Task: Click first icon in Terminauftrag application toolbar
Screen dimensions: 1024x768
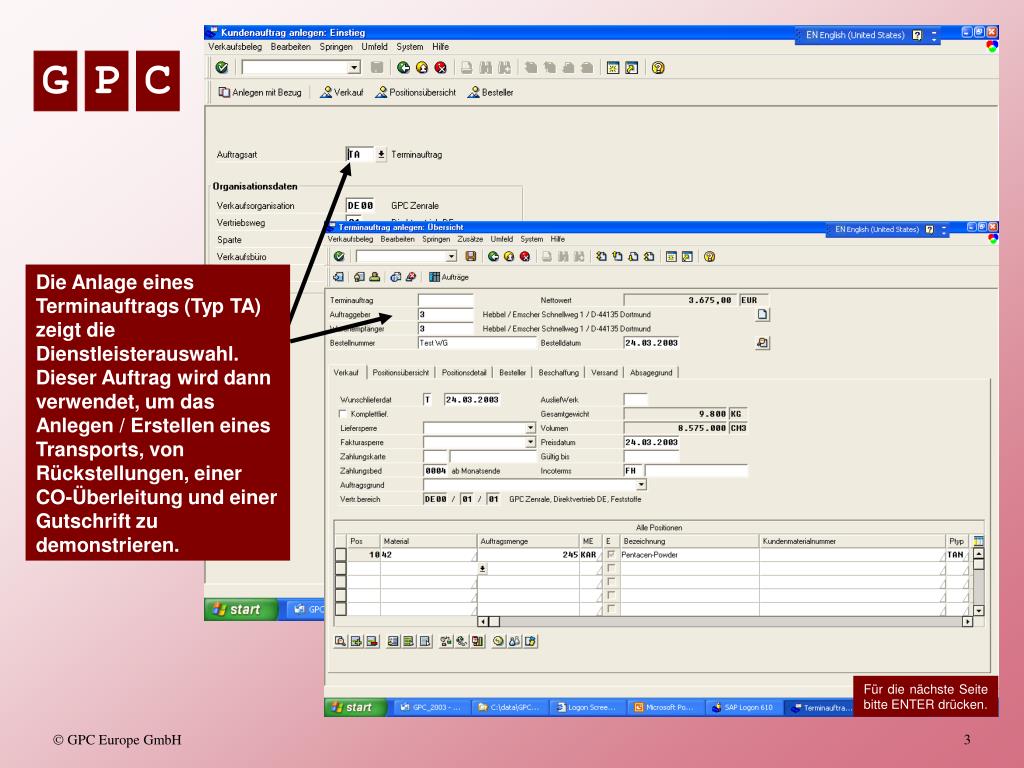Action: click(x=338, y=277)
